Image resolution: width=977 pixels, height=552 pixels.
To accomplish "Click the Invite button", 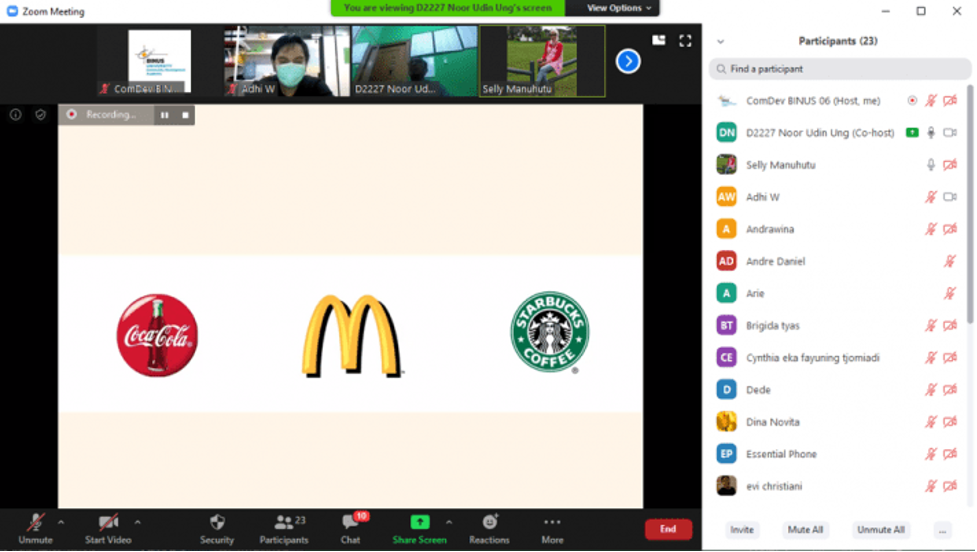I will pyautogui.click(x=741, y=530).
